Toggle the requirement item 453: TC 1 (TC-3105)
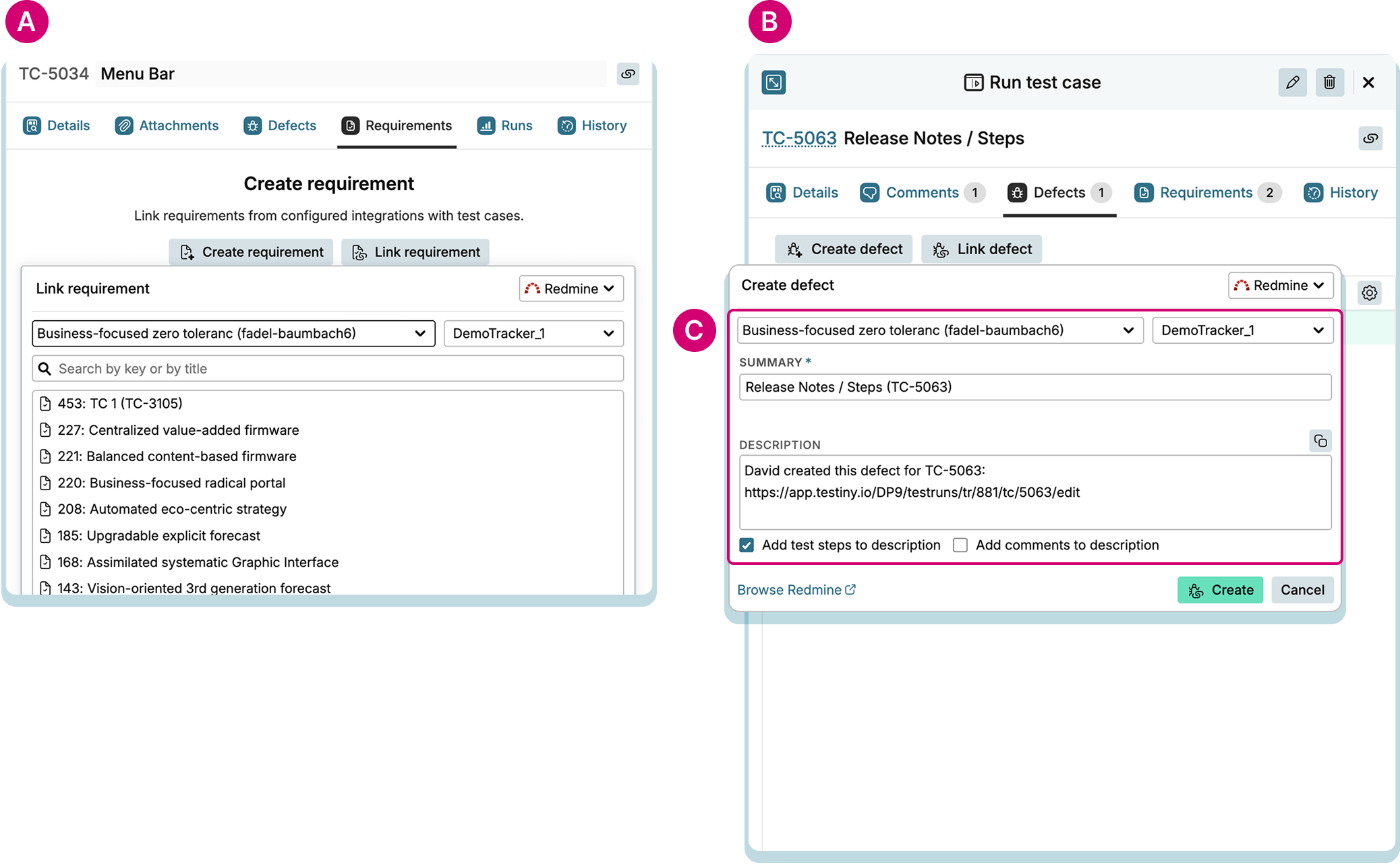Image resolution: width=1400 pixels, height=867 pixels. click(119, 403)
